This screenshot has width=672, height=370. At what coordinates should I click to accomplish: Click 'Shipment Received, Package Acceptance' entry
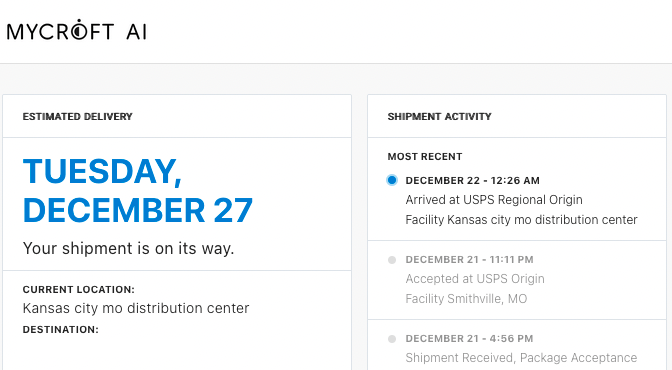click(521, 358)
